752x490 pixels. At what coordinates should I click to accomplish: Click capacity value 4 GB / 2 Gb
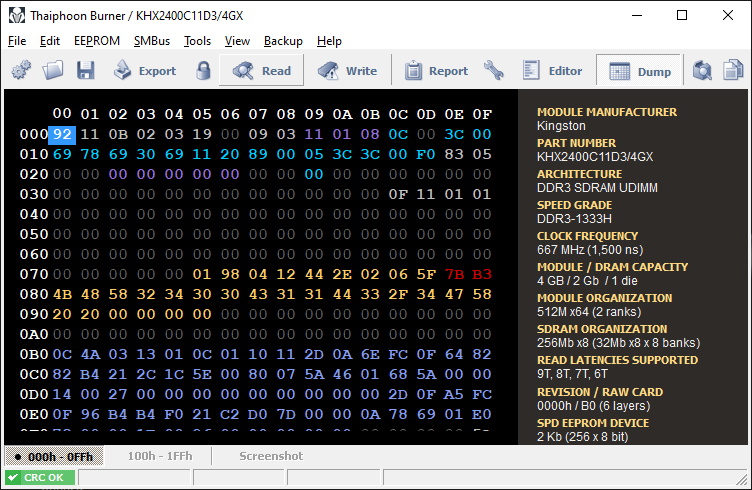coord(587,281)
